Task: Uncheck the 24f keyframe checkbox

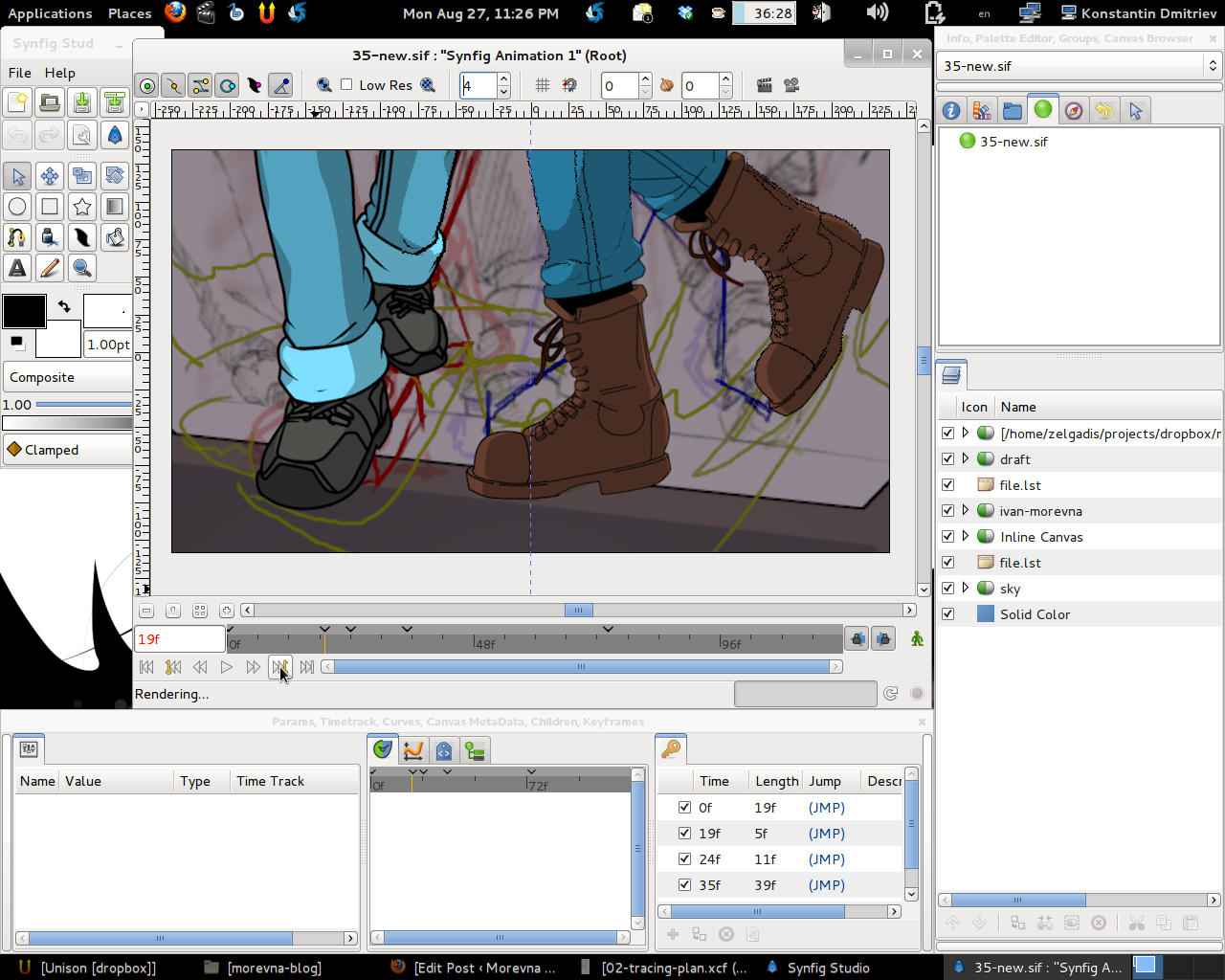Action: click(x=684, y=858)
